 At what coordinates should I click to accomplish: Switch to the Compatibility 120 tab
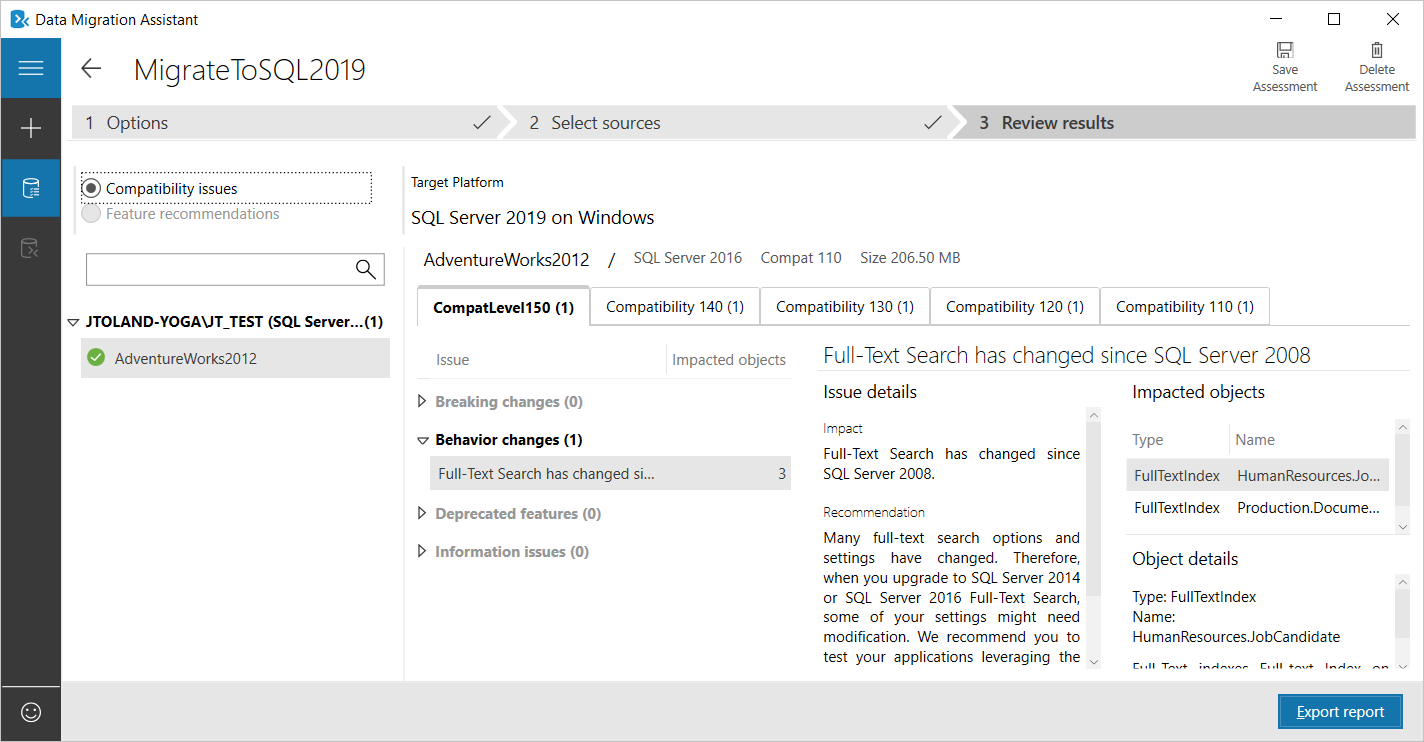point(1015,307)
